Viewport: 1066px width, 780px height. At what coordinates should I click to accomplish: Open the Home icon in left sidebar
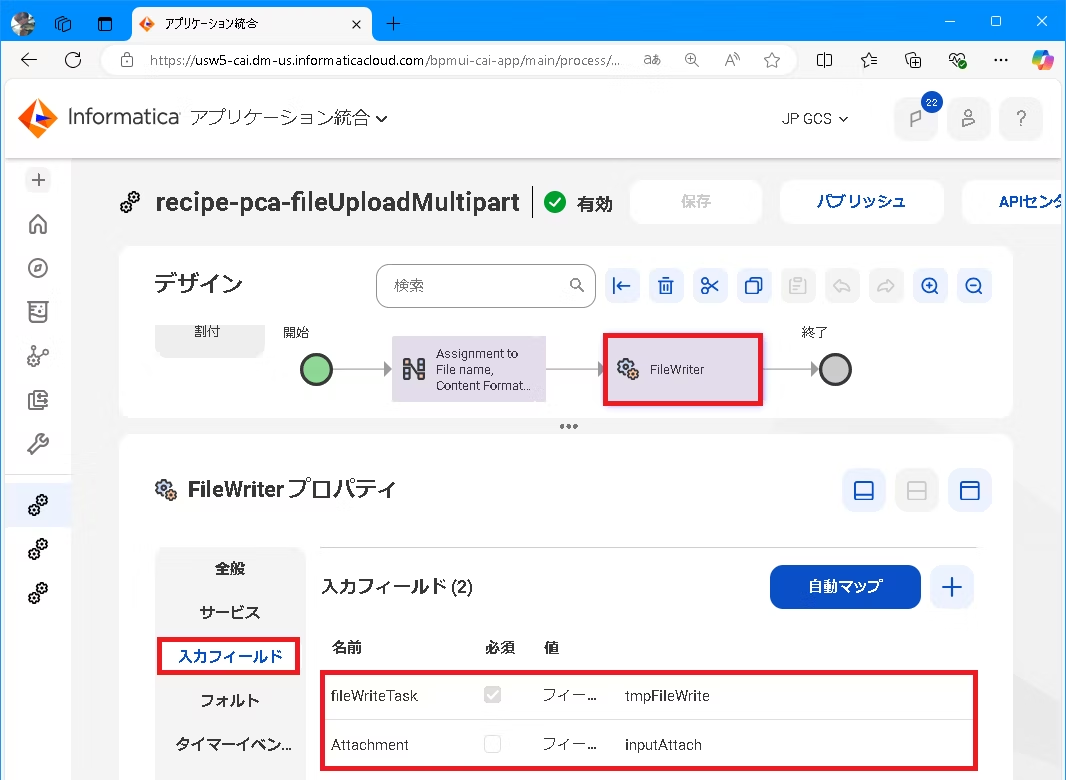tap(38, 224)
